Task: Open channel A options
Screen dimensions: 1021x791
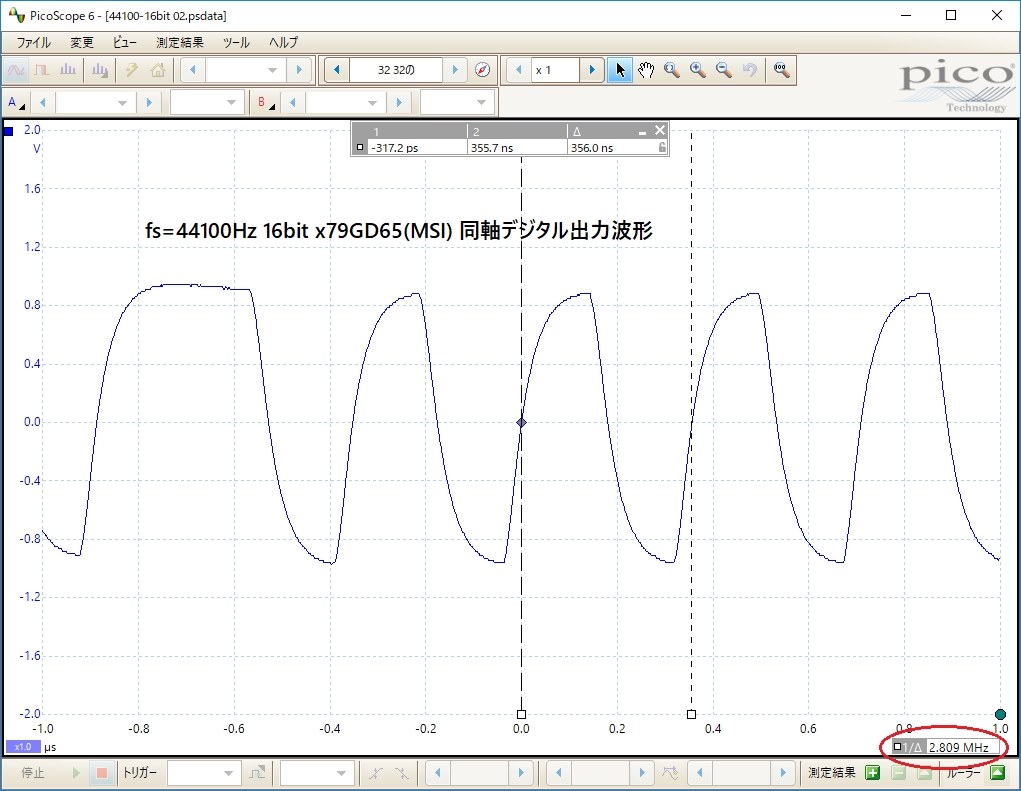Action: tap(16, 102)
